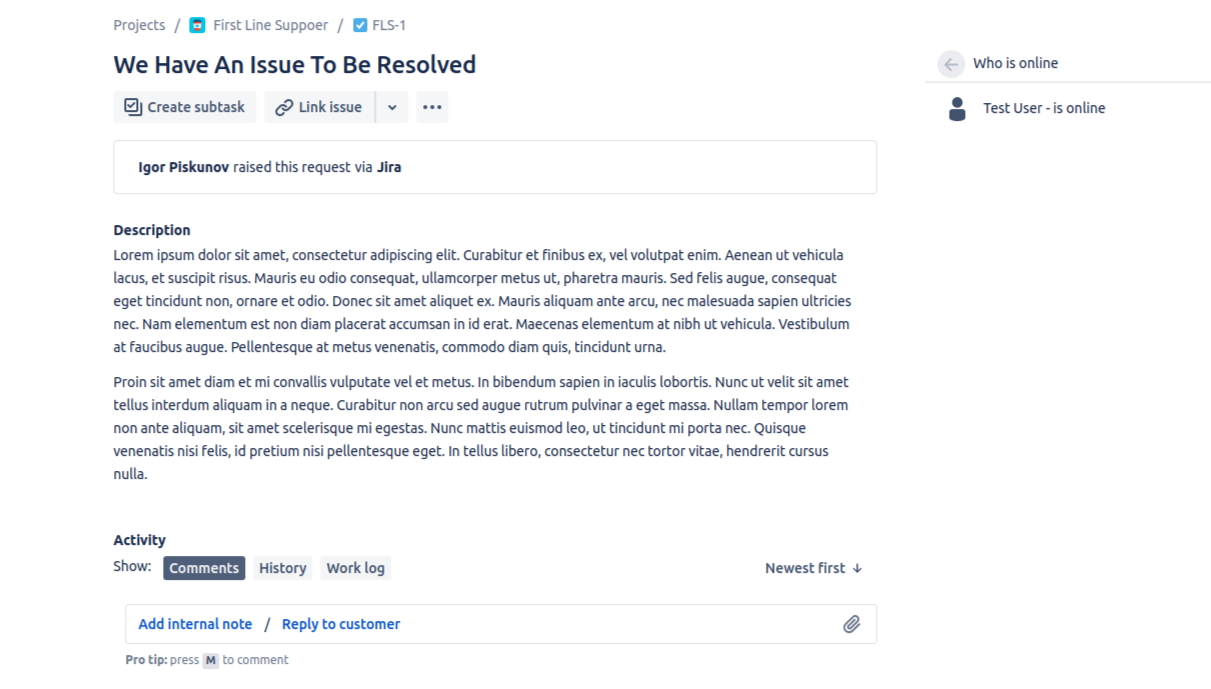Click the Link issue button
The width and height of the screenshot is (1211, 689).
click(x=319, y=107)
